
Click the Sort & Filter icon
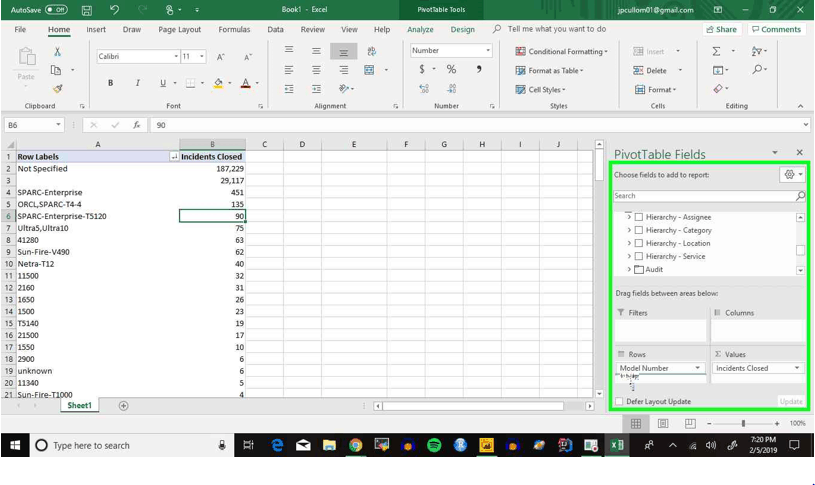point(757,51)
